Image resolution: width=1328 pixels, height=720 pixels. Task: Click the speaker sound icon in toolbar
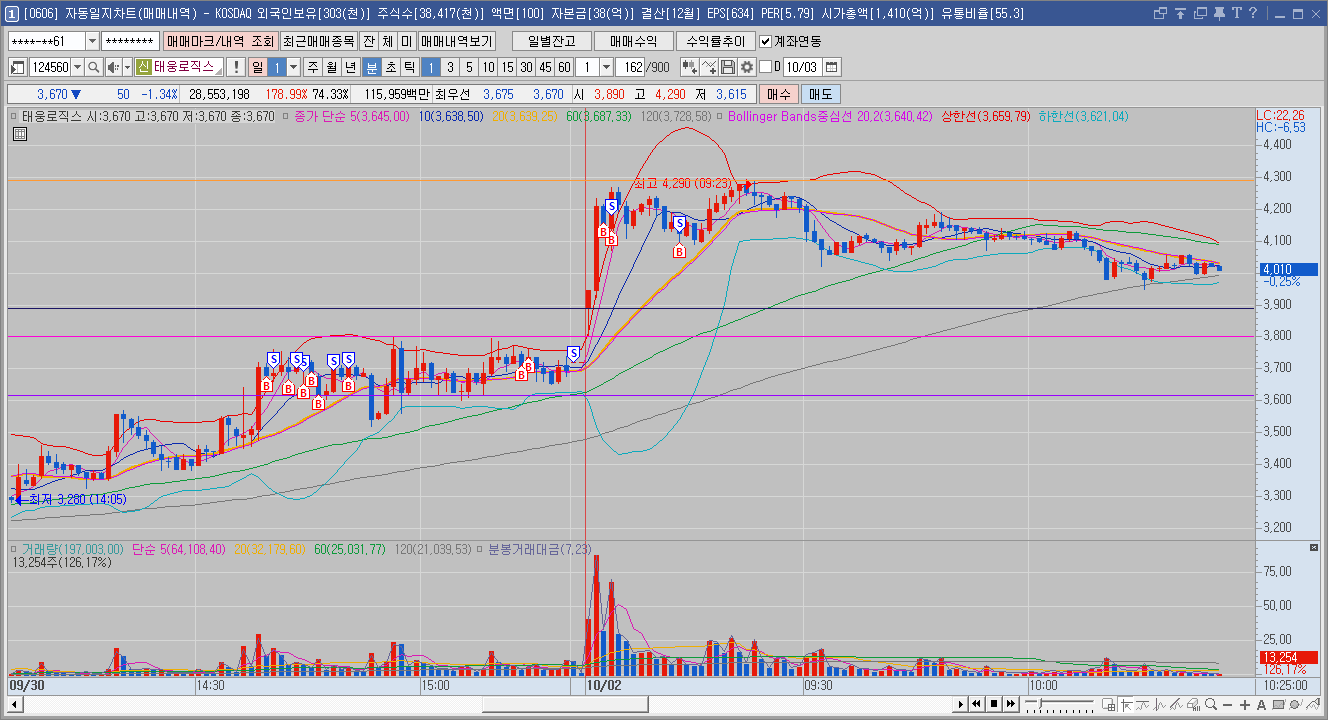pos(112,67)
